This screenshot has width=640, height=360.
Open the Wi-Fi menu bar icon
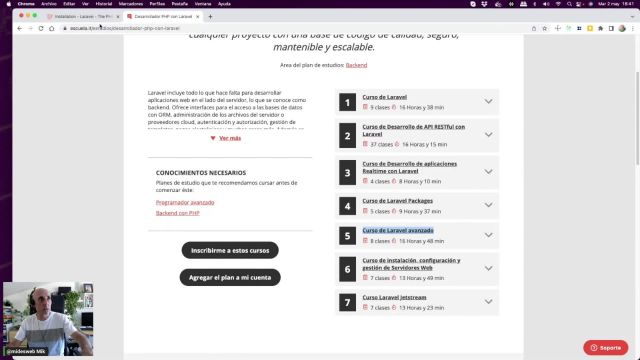558,4
